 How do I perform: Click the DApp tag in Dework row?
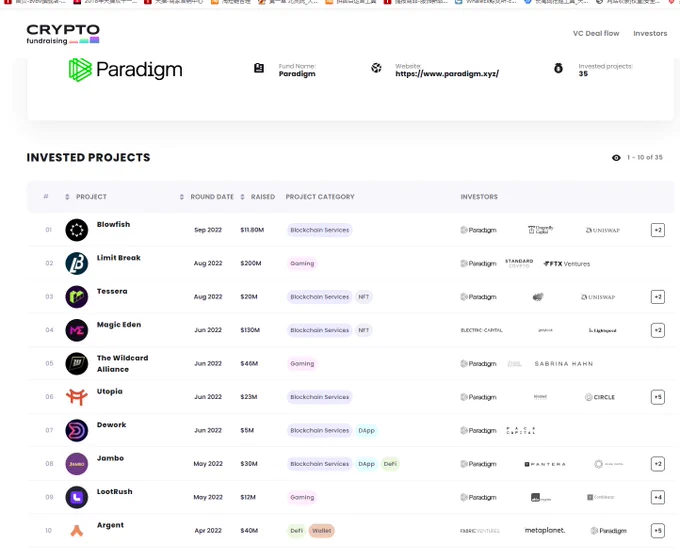click(x=366, y=430)
